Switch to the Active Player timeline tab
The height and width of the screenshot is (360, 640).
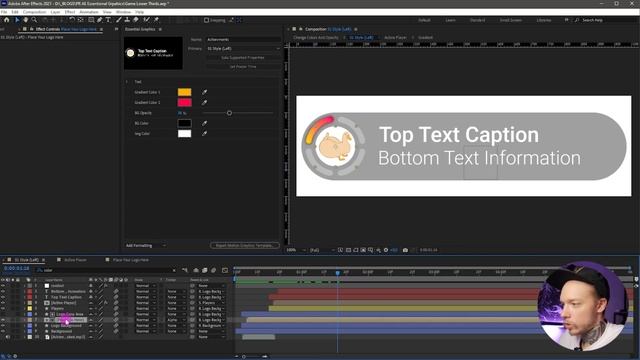tap(76, 260)
